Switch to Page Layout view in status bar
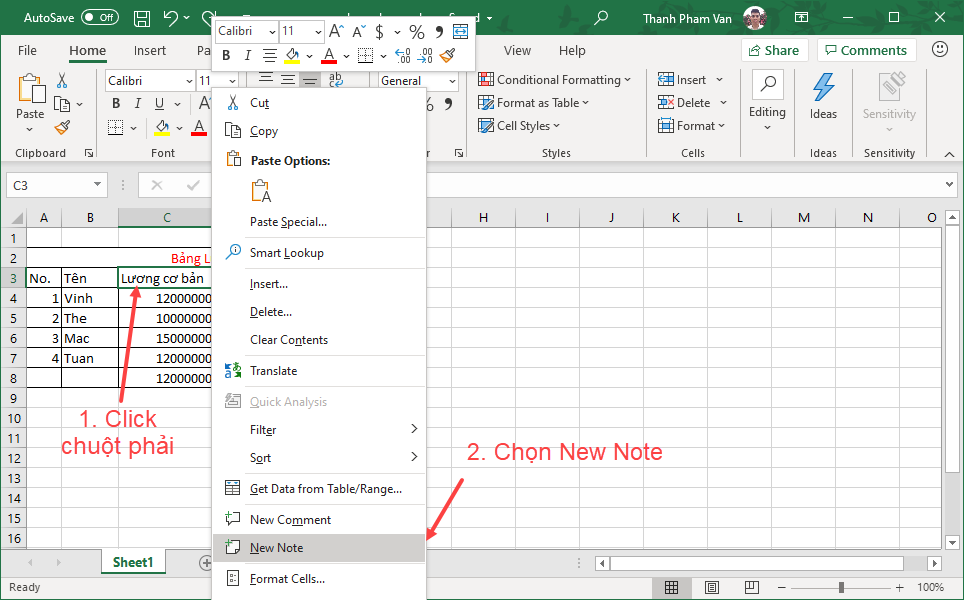 [x=711, y=587]
